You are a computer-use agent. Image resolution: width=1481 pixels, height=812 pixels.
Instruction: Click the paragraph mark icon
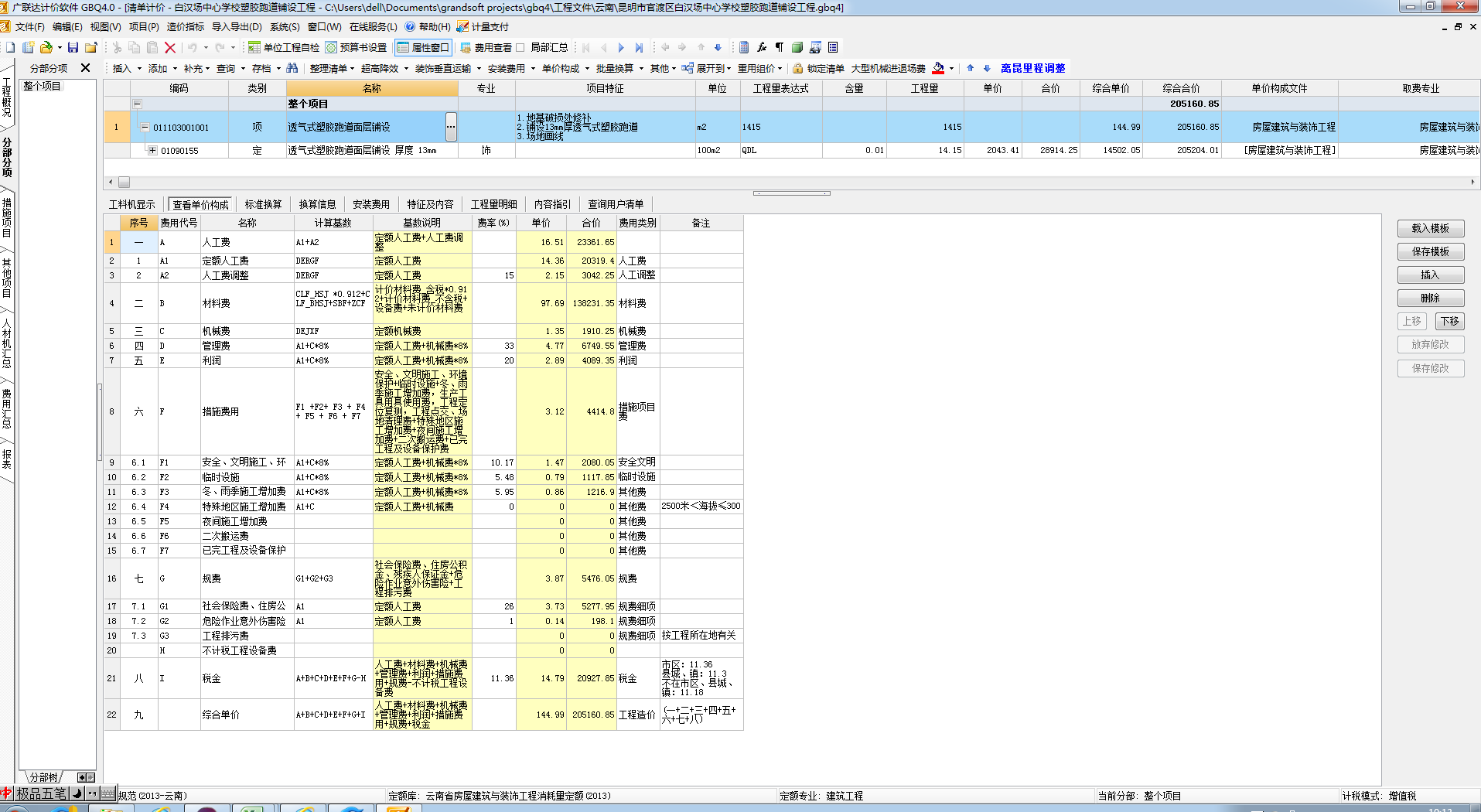[779, 48]
